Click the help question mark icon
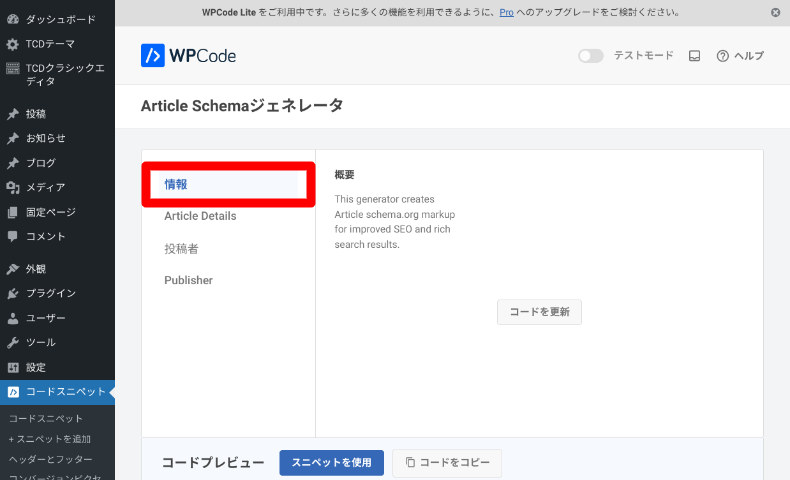 722,56
